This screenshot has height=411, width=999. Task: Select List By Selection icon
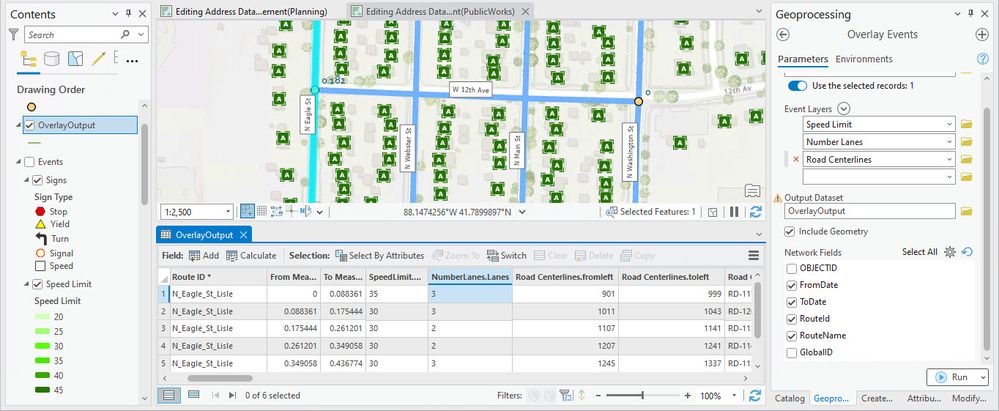point(75,59)
